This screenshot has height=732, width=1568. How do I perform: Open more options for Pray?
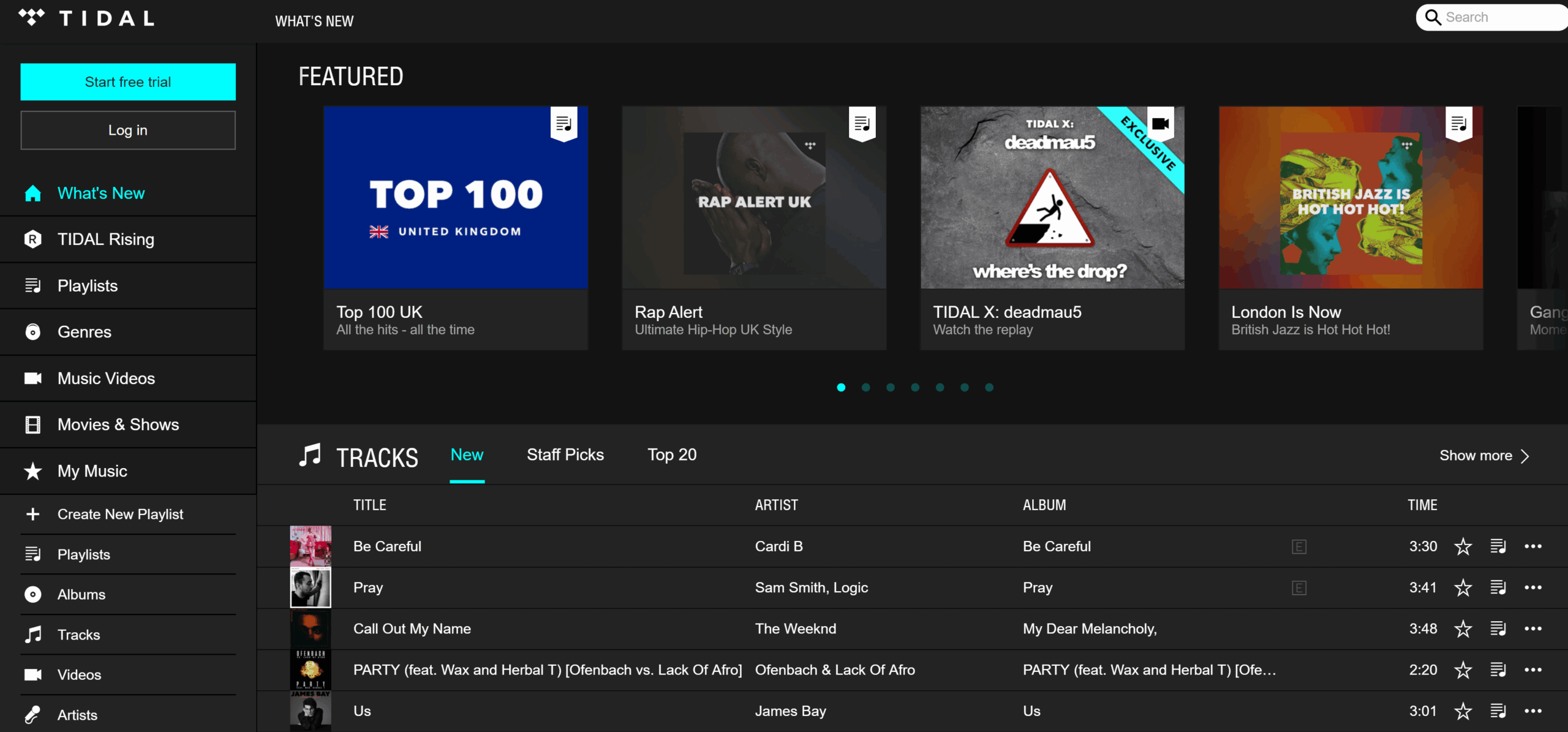pyautogui.click(x=1533, y=587)
